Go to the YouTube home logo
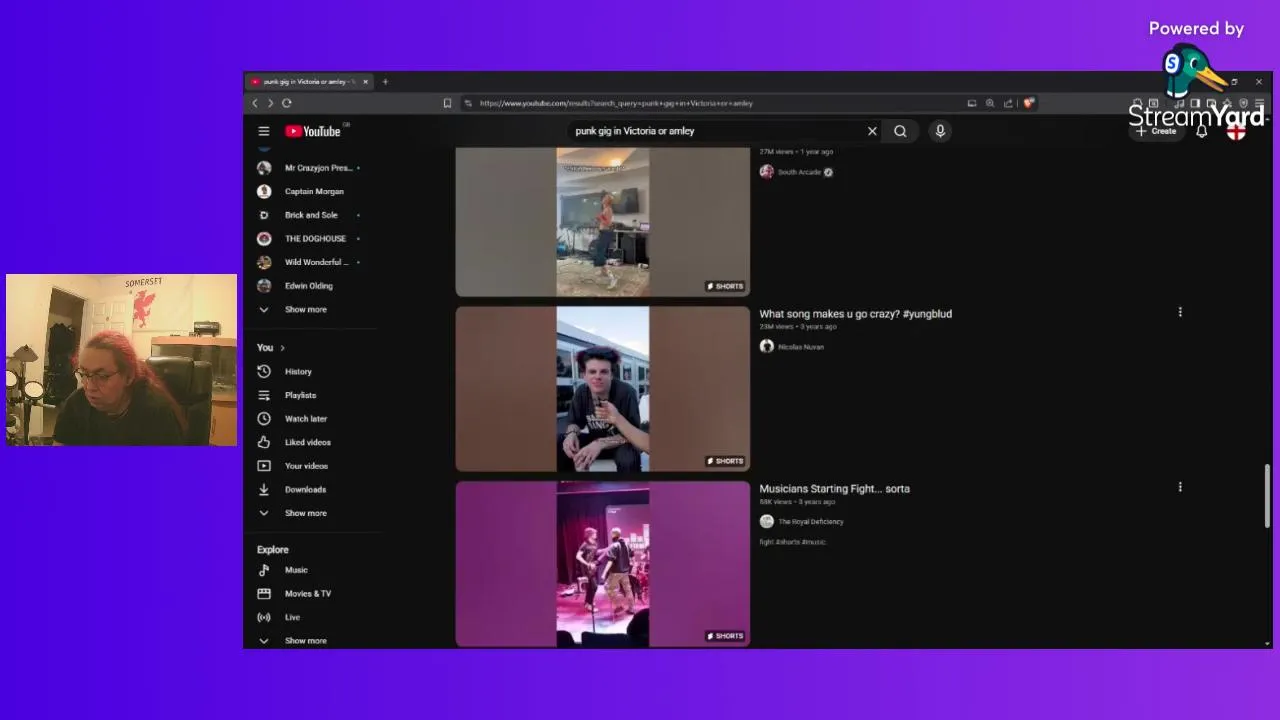Viewport: 1280px width, 720px height. [x=315, y=131]
